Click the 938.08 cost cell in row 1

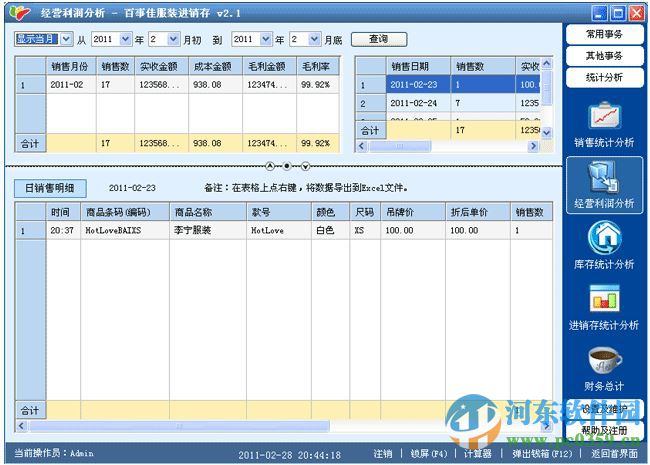[216, 85]
